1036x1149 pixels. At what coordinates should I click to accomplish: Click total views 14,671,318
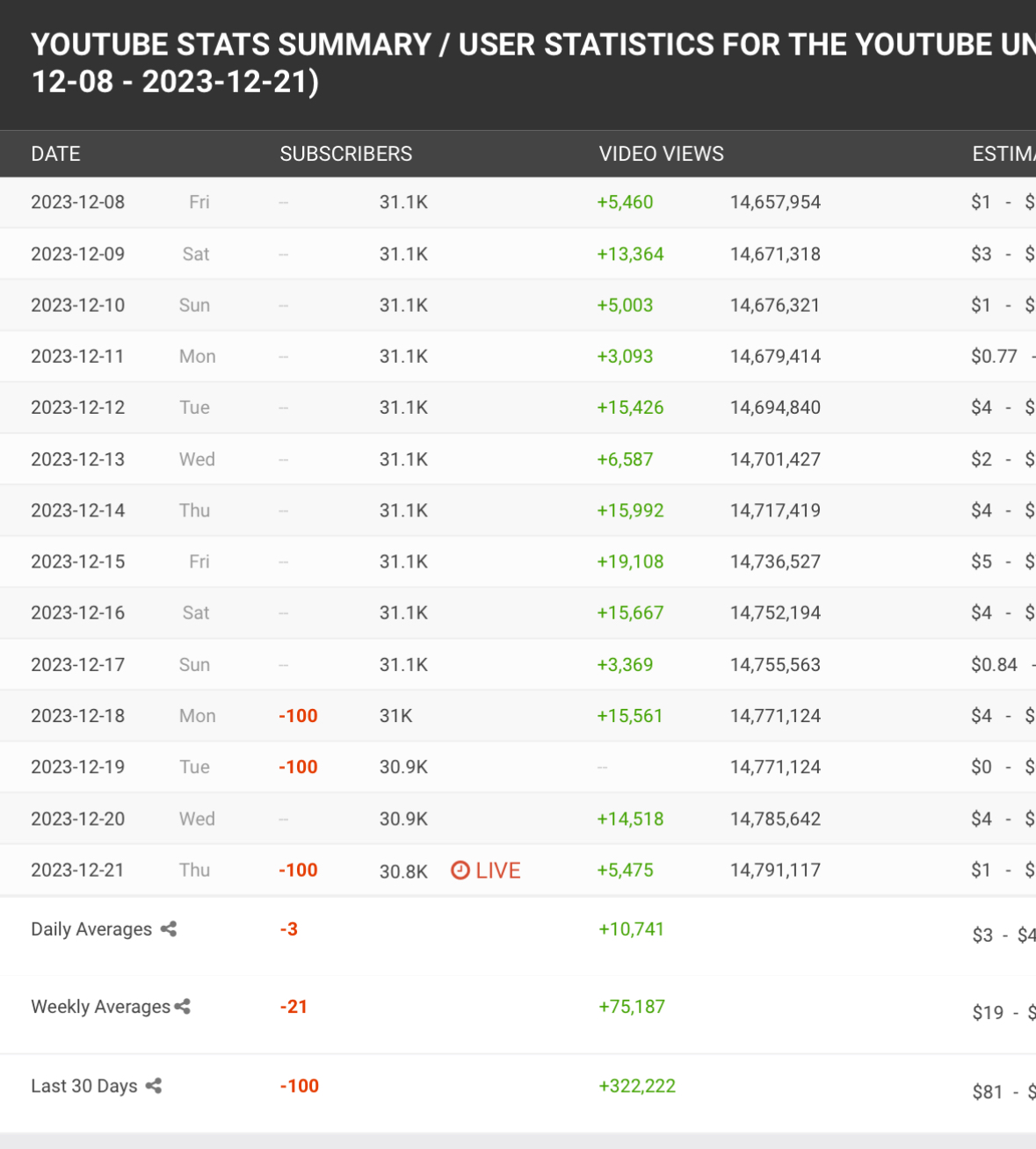pos(775,254)
